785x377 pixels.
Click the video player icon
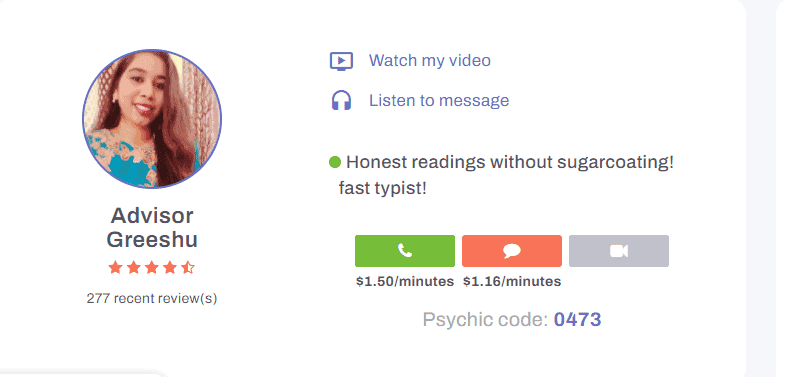[341, 61]
